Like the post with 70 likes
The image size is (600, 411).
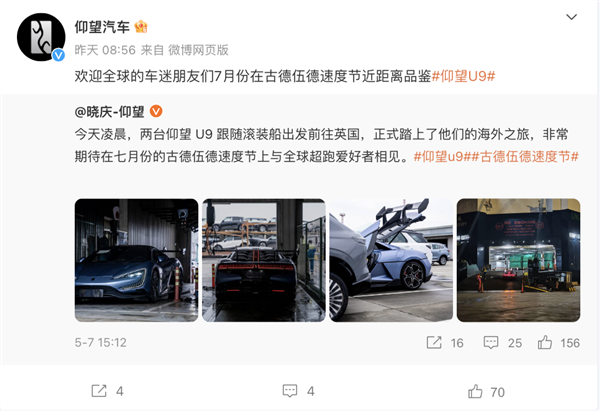point(475,391)
